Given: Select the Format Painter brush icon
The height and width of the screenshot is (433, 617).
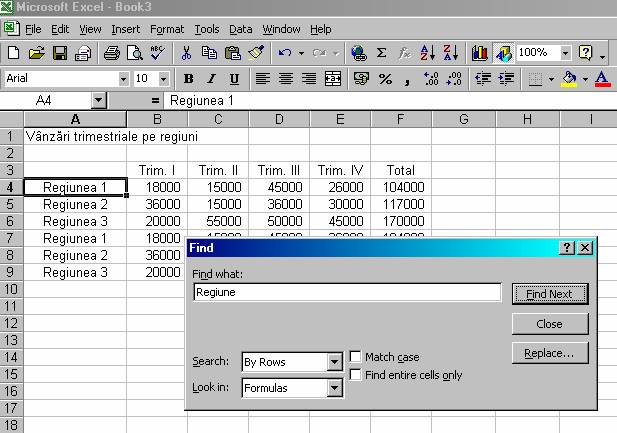Looking at the screenshot, I should click(x=256, y=53).
